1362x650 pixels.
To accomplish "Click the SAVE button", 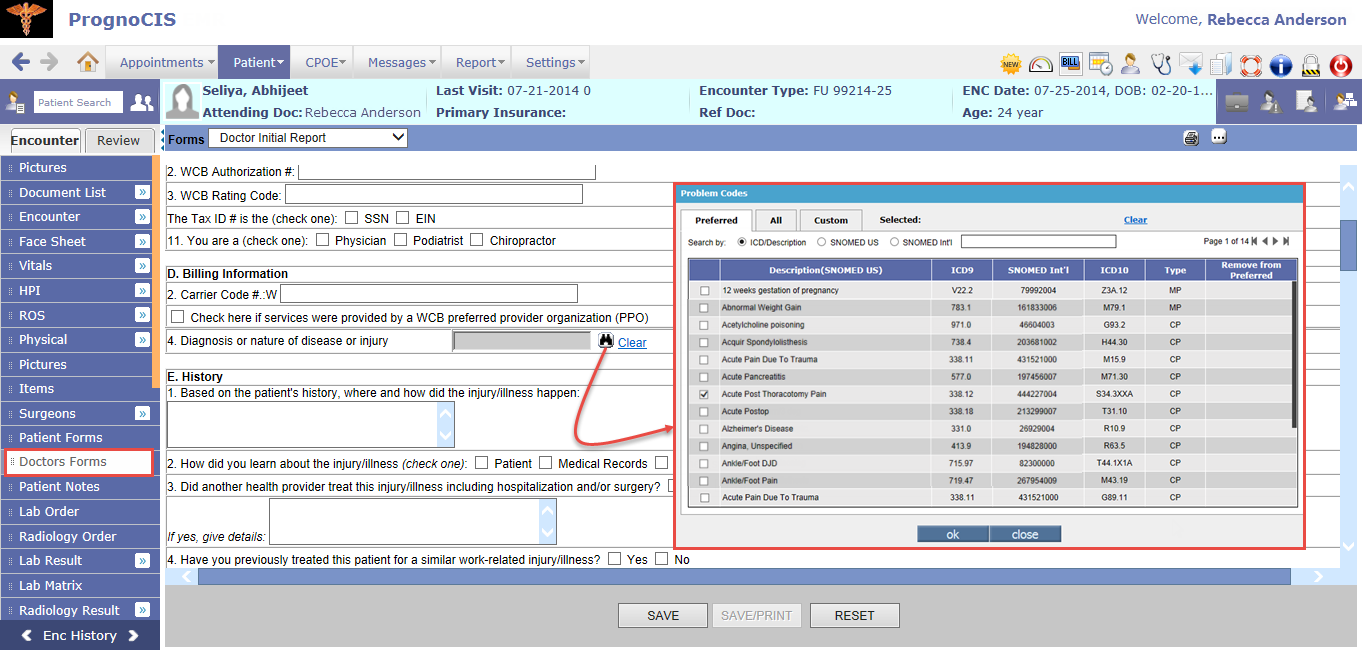I will pos(663,616).
